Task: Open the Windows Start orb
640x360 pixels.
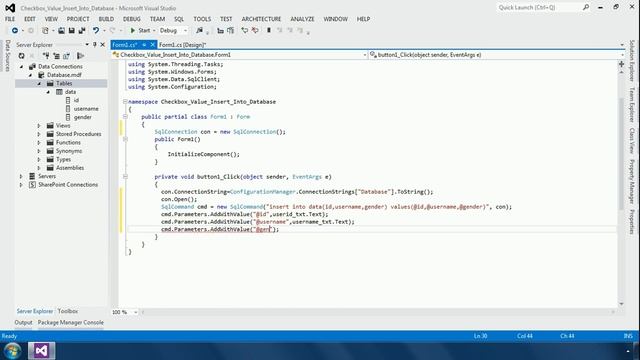Action: point(12,351)
